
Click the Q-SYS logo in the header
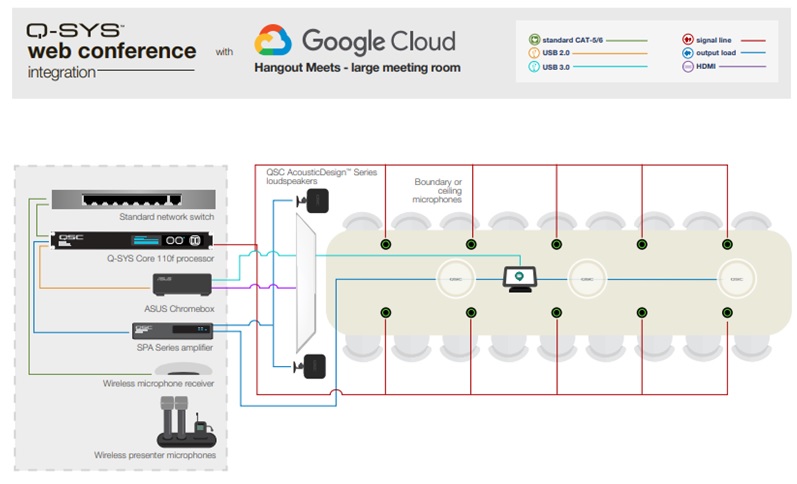point(74,31)
